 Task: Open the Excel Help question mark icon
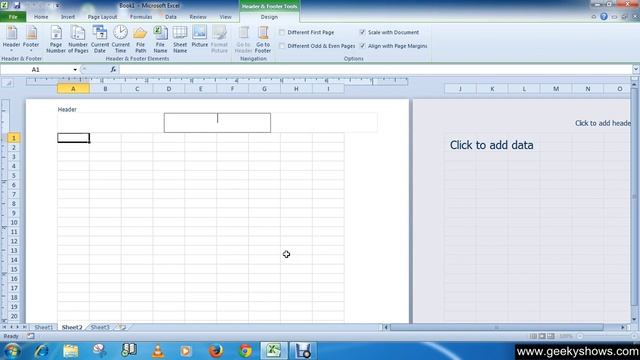pyautogui.click(x=604, y=17)
